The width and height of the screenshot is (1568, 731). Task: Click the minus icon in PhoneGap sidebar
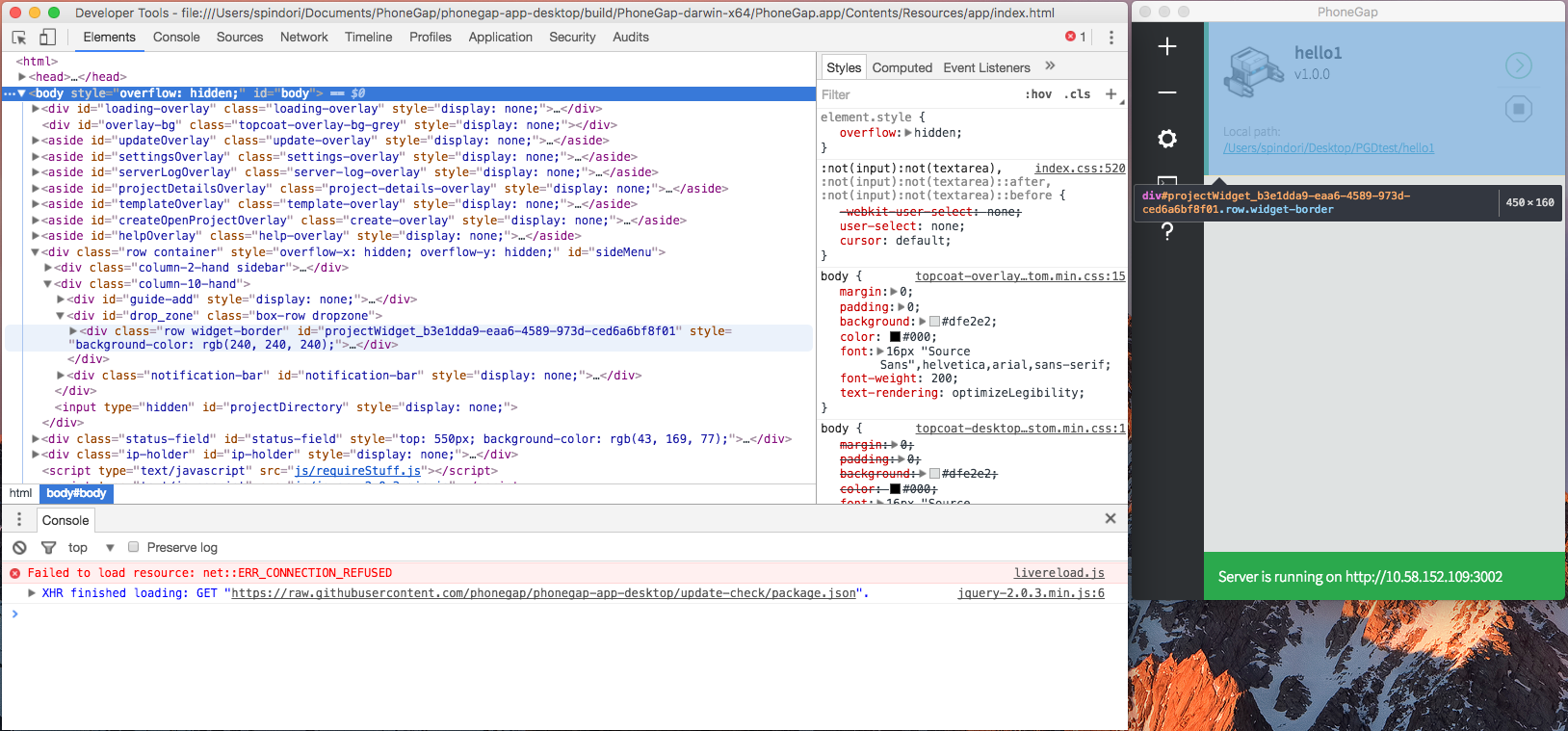[1167, 92]
